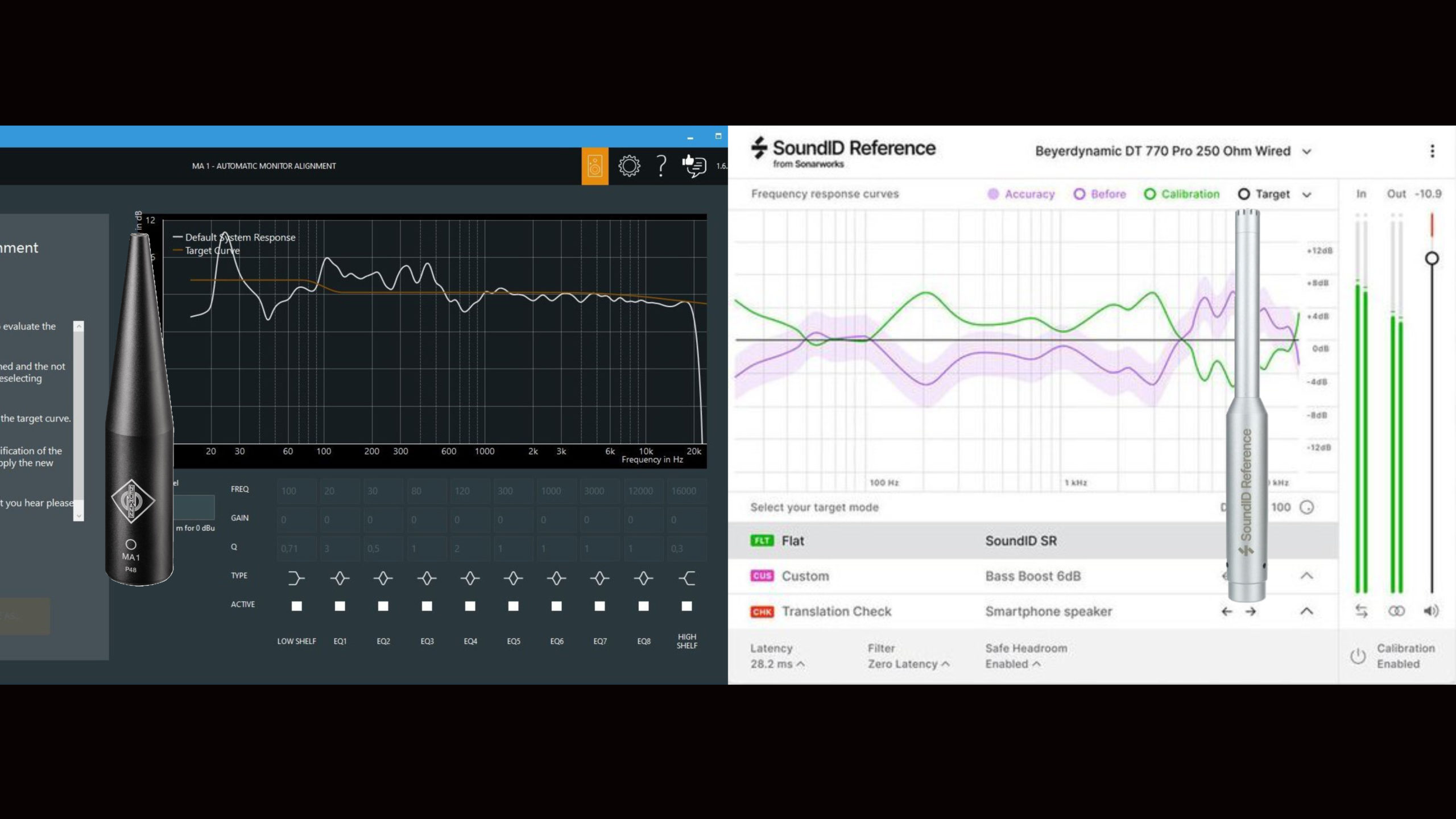Go to previous Translation Check preset arrow
The height and width of the screenshot is (819, 1456).
coord(1227,611)
